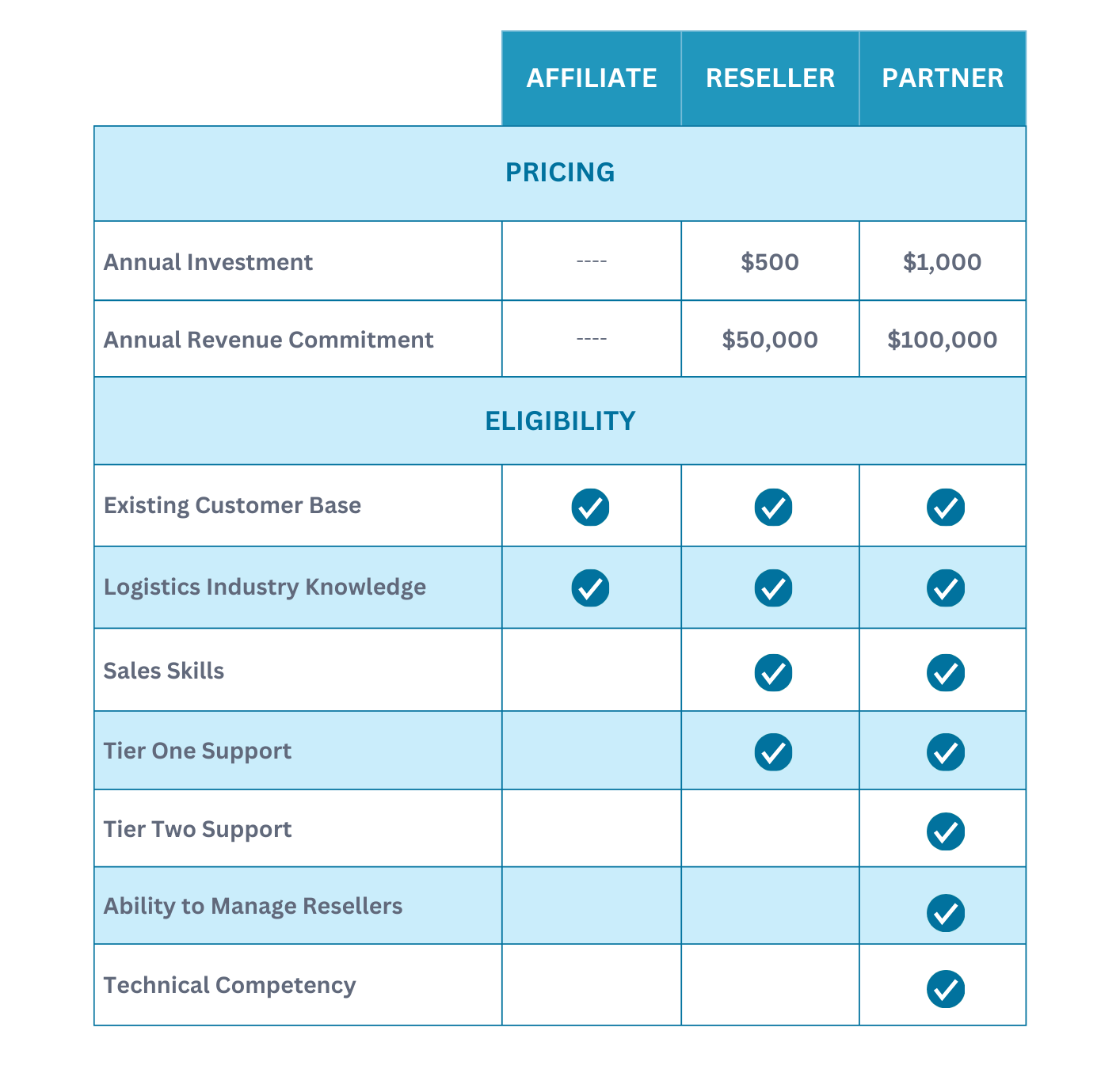Click Reseller checkmark for Existing Customer Base
The height and width of the screenshot is (1069, 1120).
click(773, 507)
